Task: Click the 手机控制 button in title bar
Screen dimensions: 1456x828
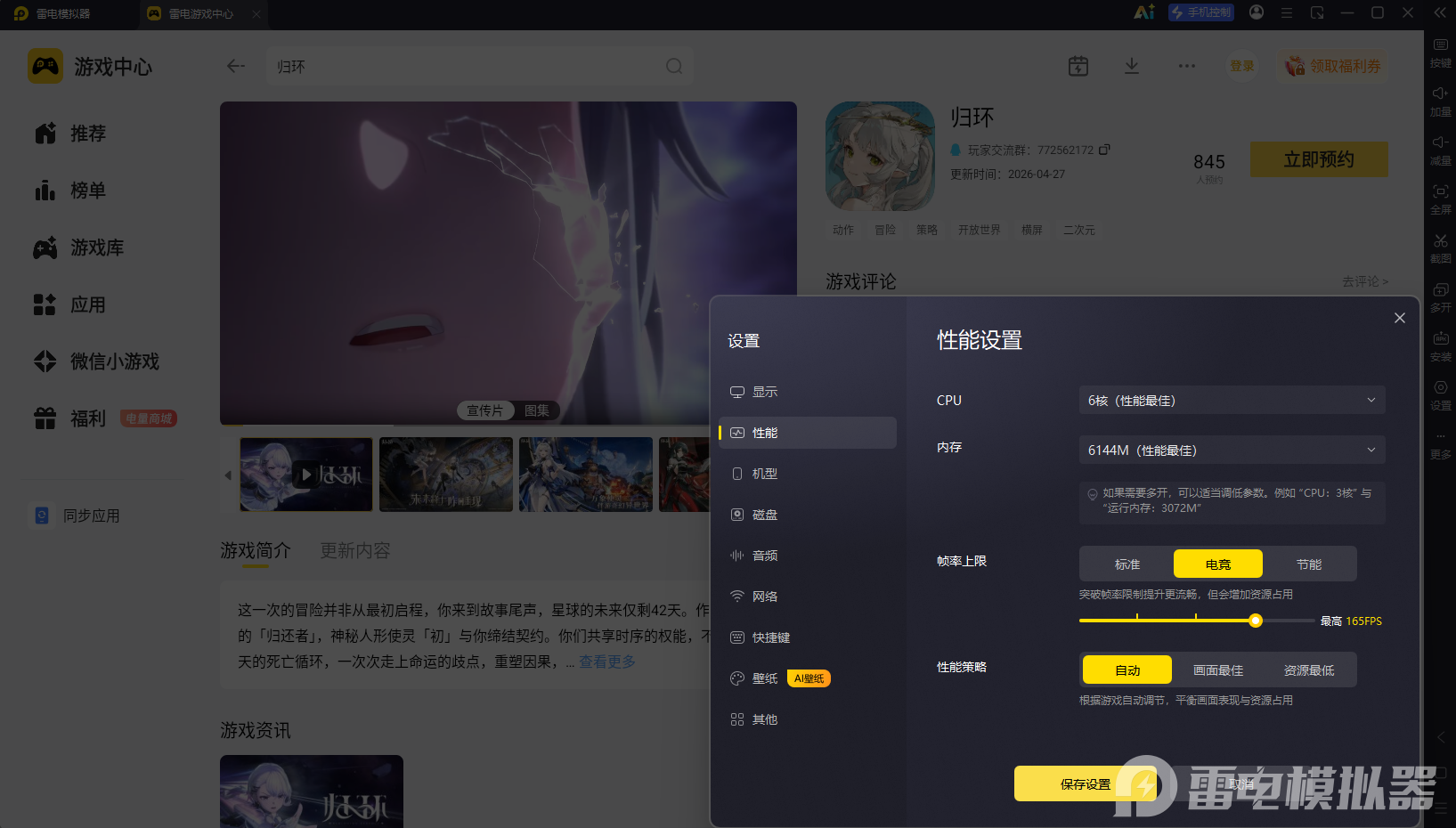Action: coord(1201,12)
